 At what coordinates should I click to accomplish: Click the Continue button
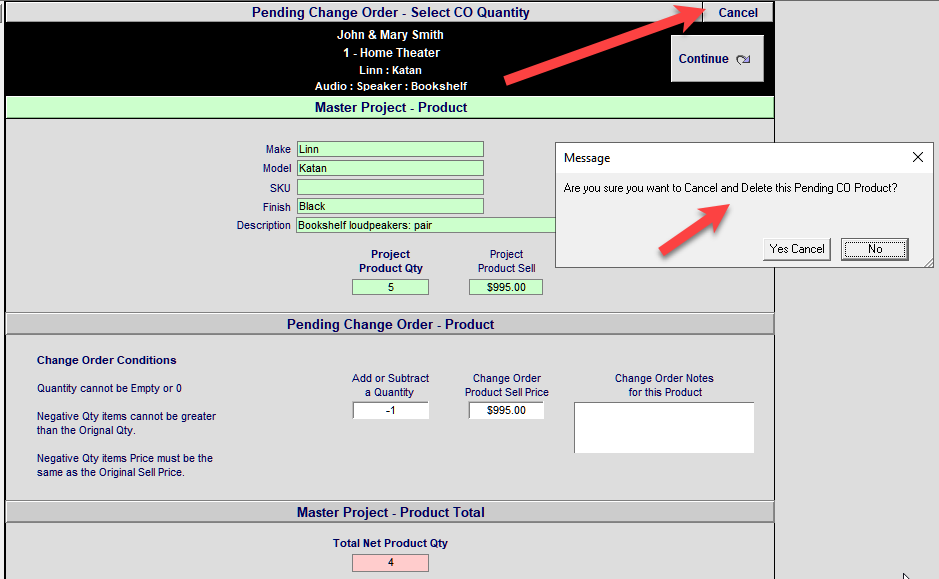[x=717, y=59]
